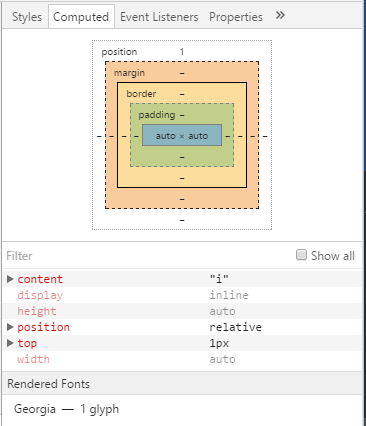Expand the top property triangle
The image size is (366, 426).
tap(10, 343)
